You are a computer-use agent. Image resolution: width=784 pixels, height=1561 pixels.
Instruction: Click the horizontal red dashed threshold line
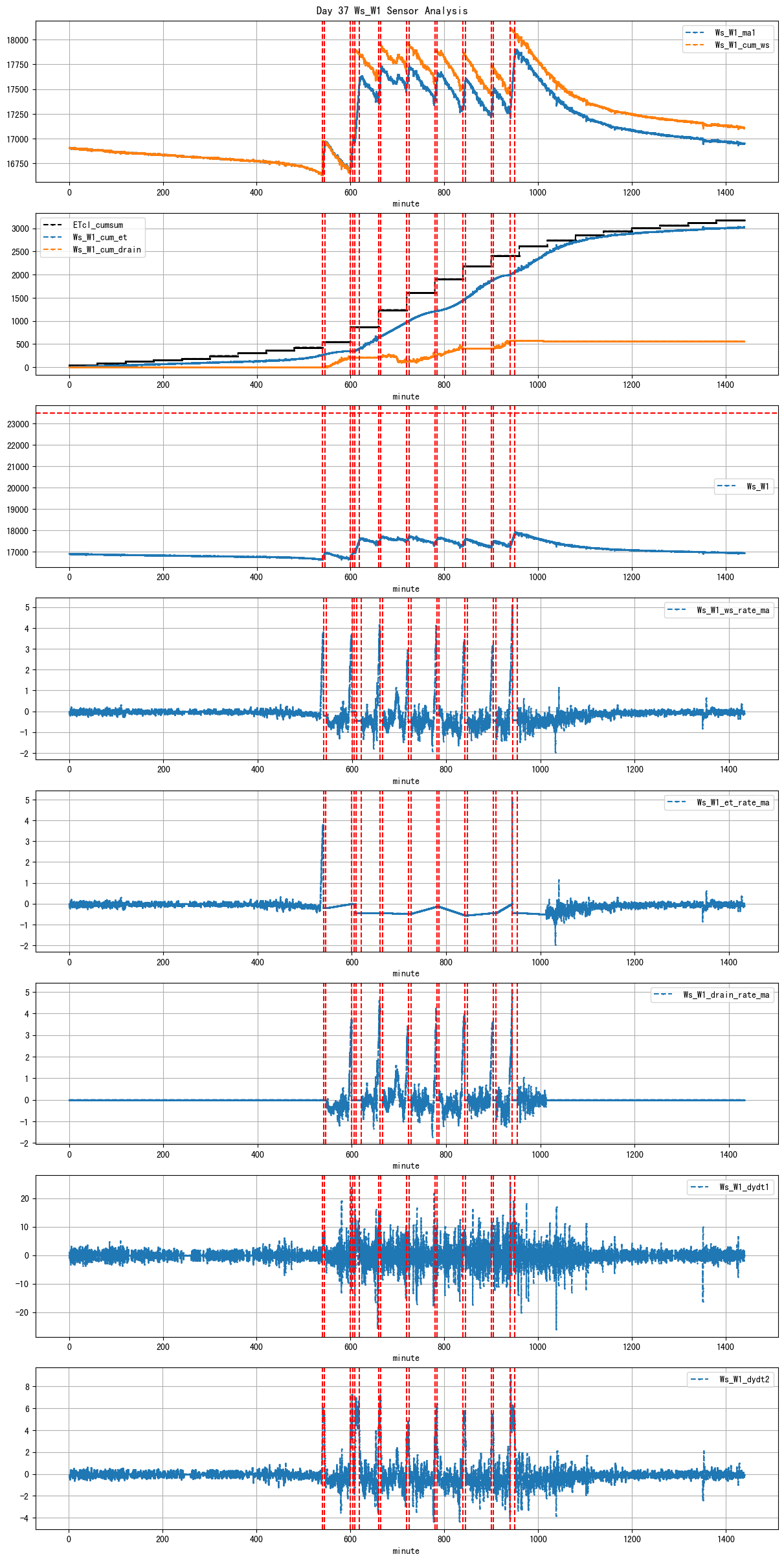194,413
